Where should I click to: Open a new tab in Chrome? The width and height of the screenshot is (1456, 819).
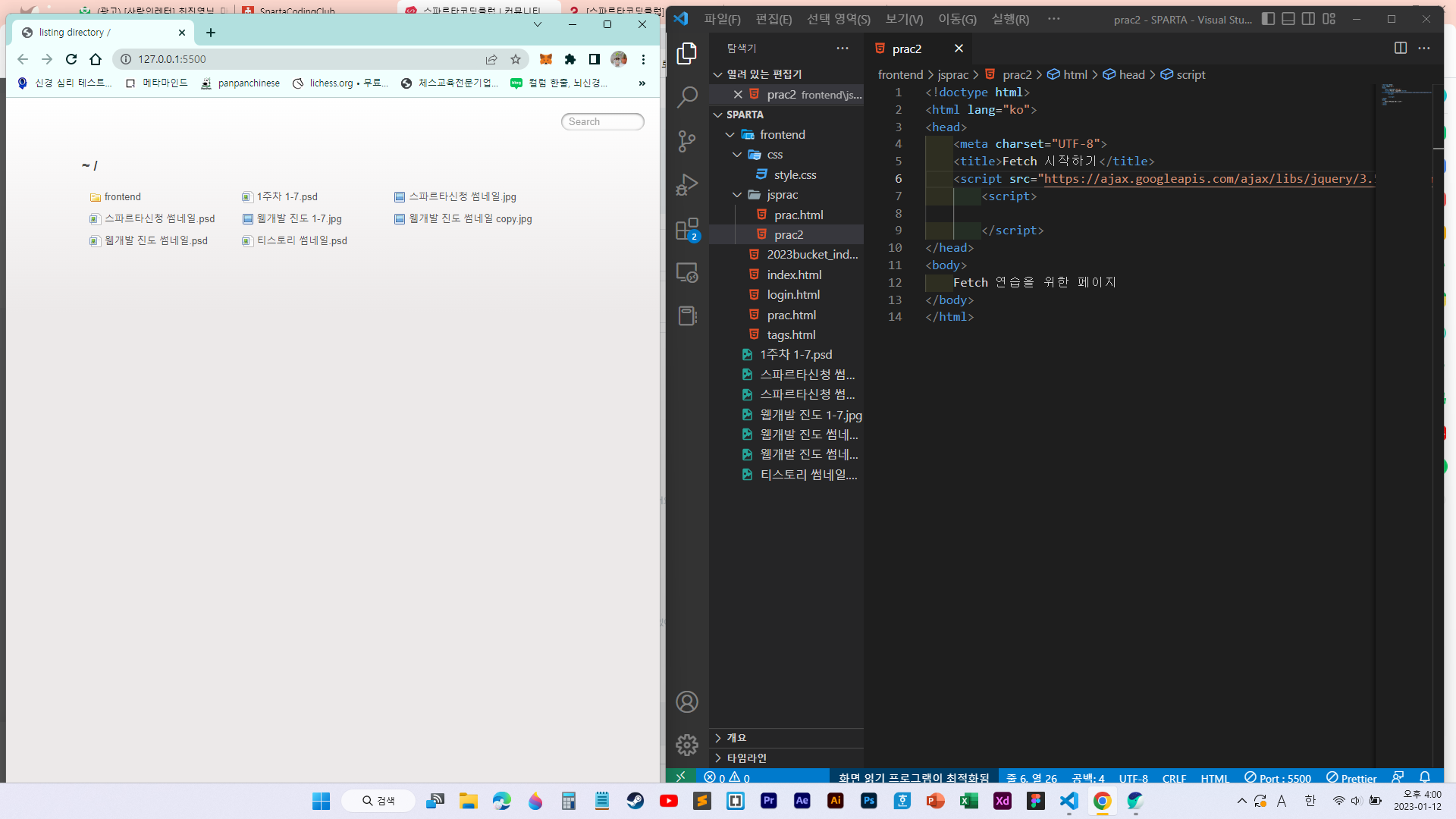(x=211, y=33)
